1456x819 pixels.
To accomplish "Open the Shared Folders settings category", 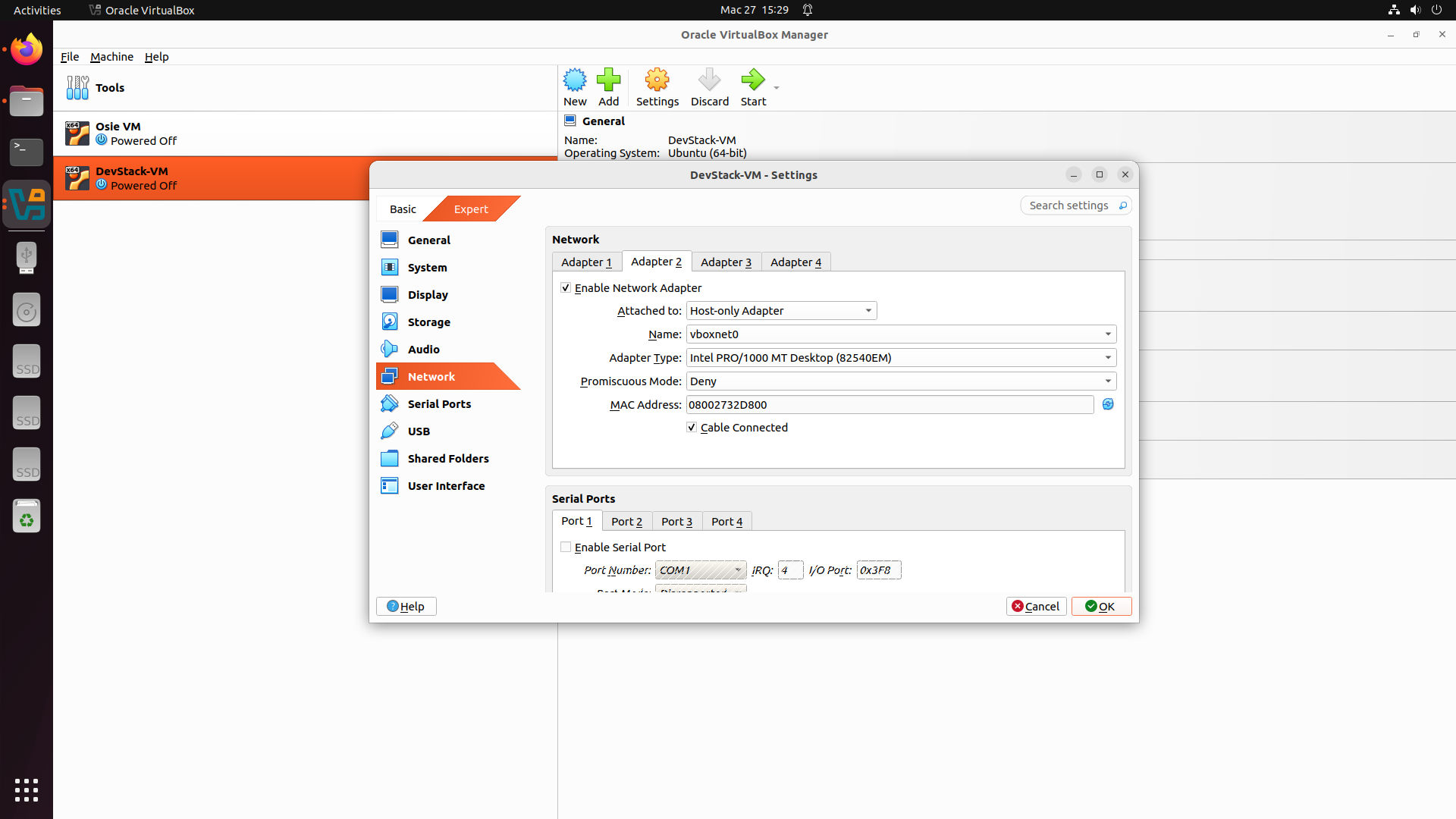I will (448, 458).
